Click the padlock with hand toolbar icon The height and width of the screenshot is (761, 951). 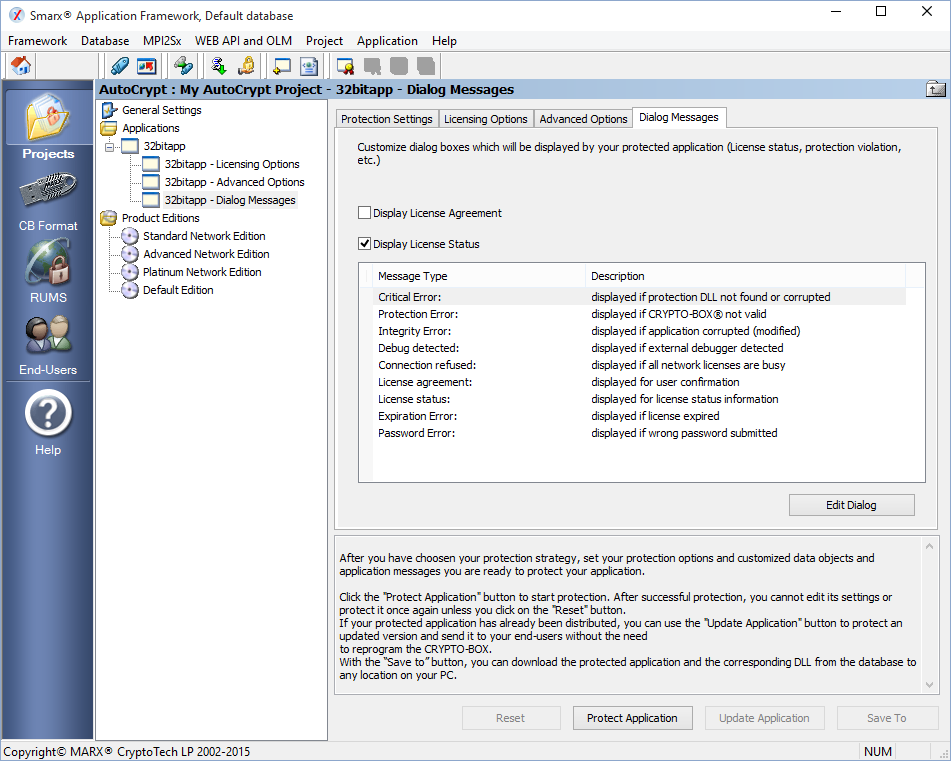(245, 66)
